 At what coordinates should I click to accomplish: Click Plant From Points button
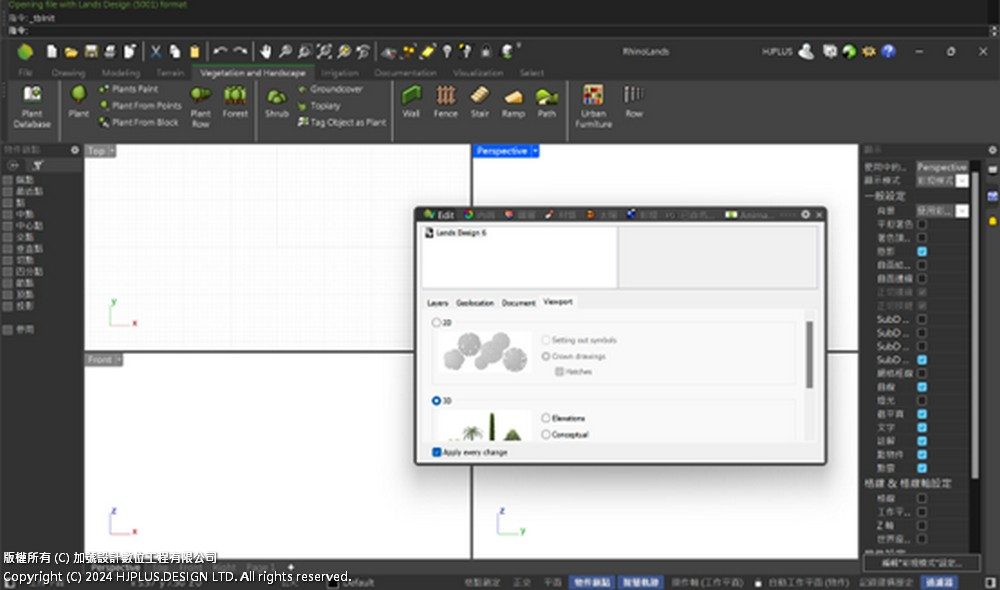(140, 105)
